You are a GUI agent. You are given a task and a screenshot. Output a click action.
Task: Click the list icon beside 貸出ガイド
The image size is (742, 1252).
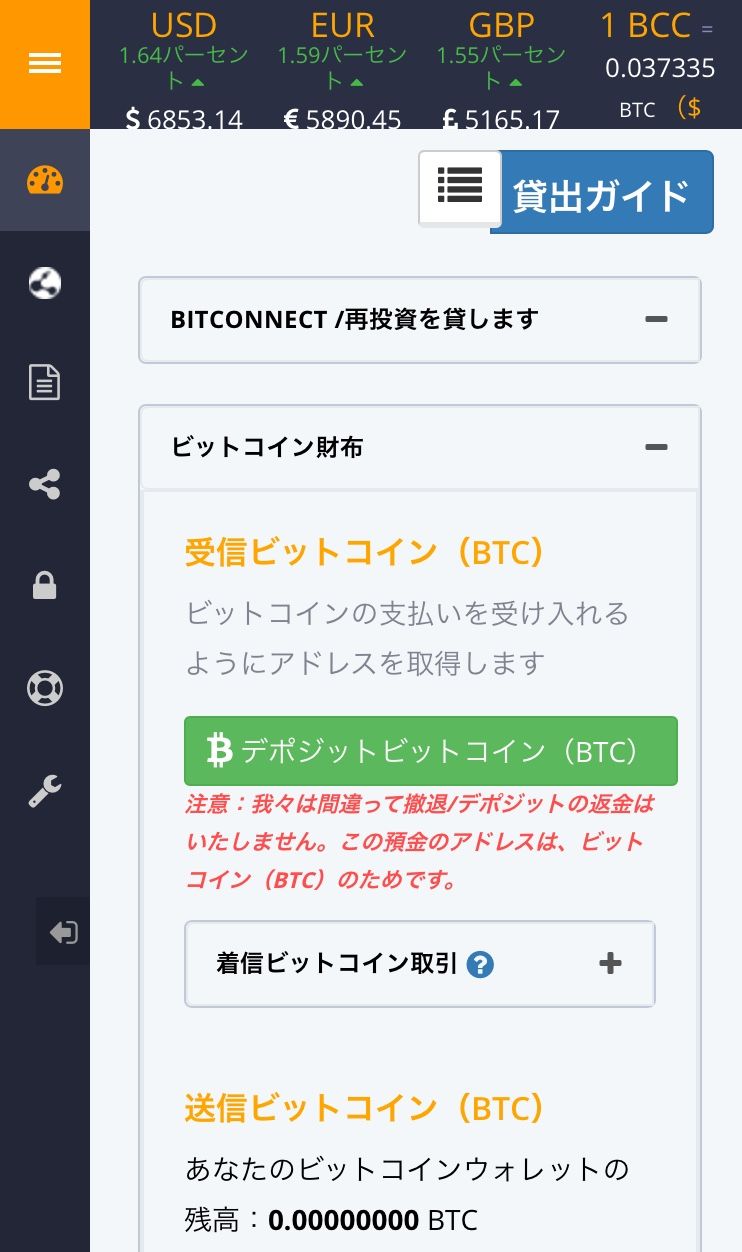pyautogui.click(x=459, y=186)
